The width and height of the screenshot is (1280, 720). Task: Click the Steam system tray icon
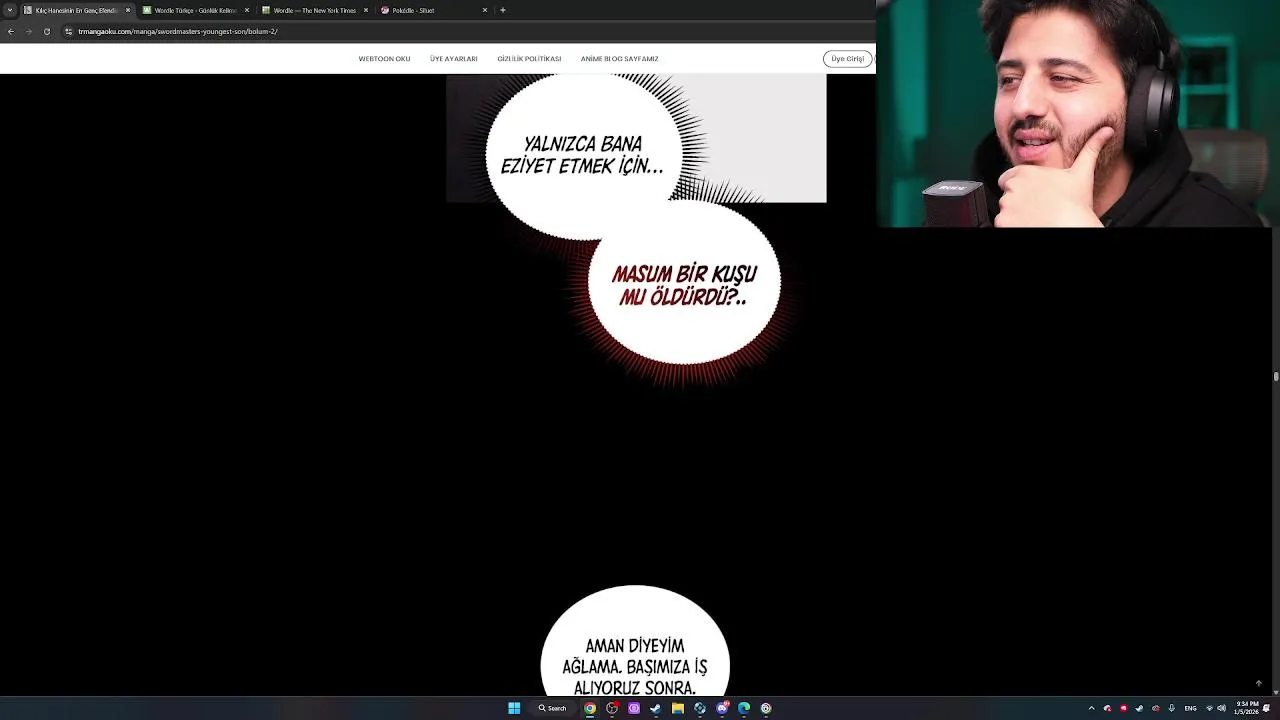[1139, 708]
